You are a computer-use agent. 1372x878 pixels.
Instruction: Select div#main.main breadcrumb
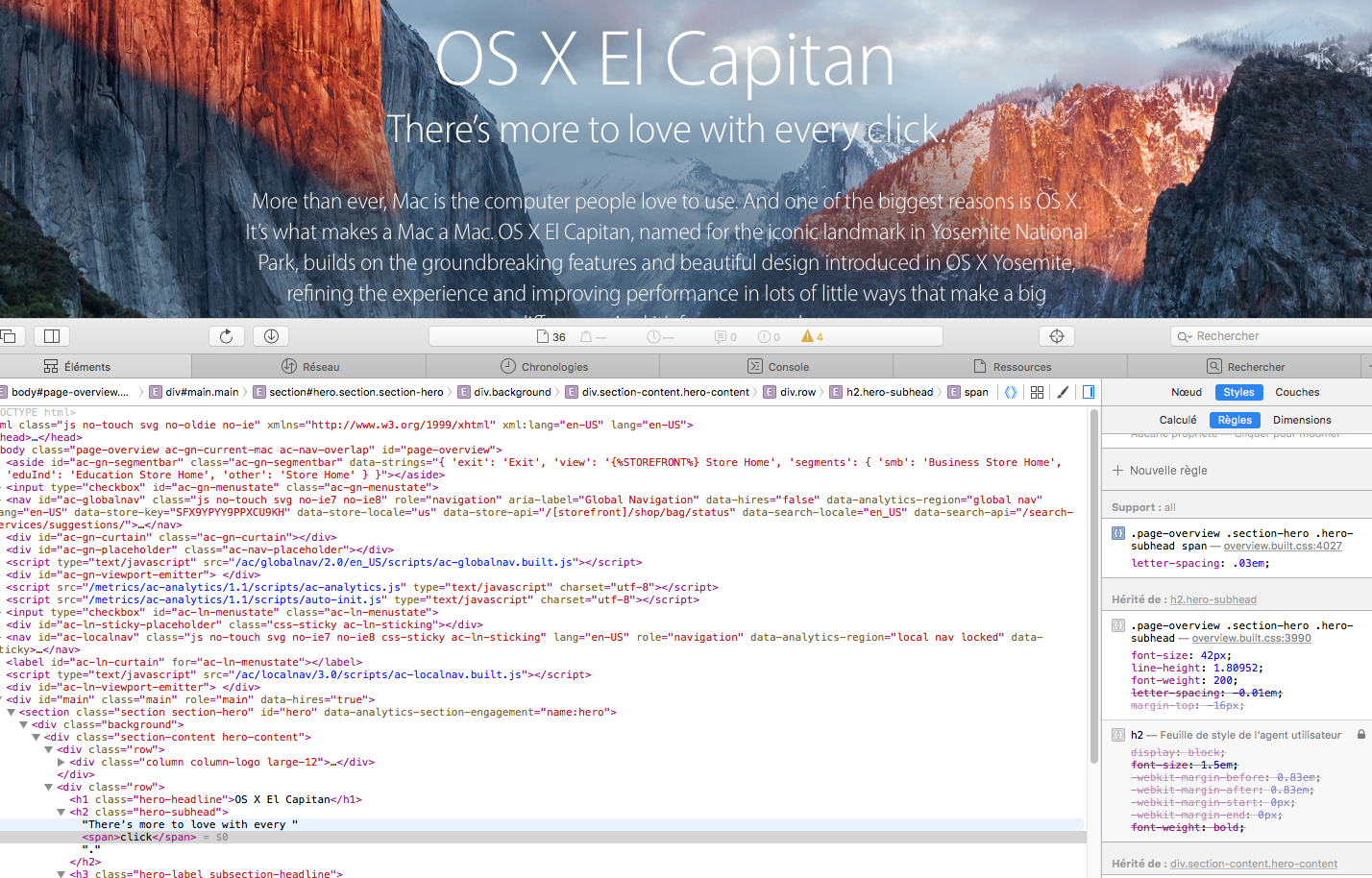click(193, 392)
